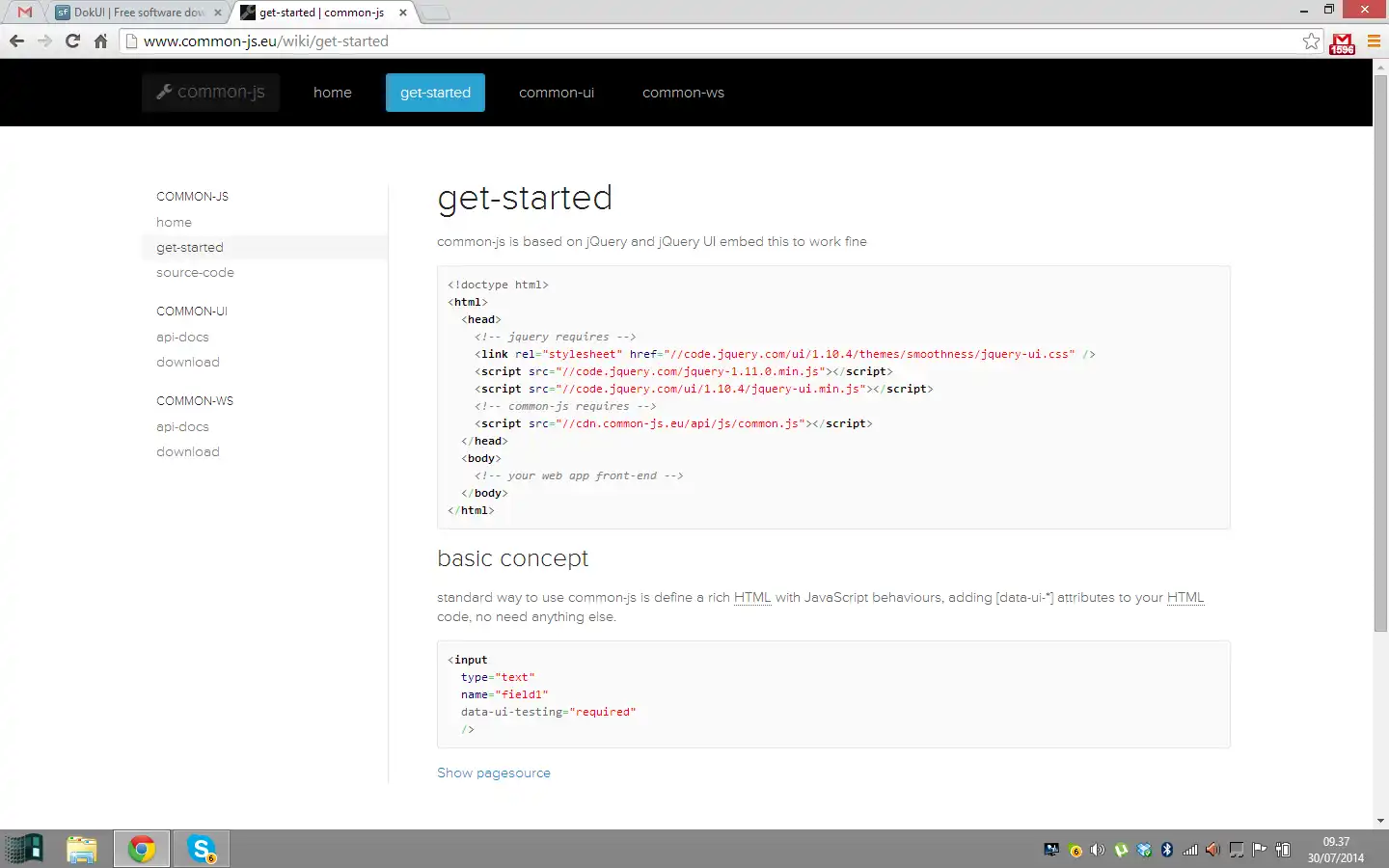Bookmark this page with the star
This screenshot has height=868, width=1389.
1311,41
